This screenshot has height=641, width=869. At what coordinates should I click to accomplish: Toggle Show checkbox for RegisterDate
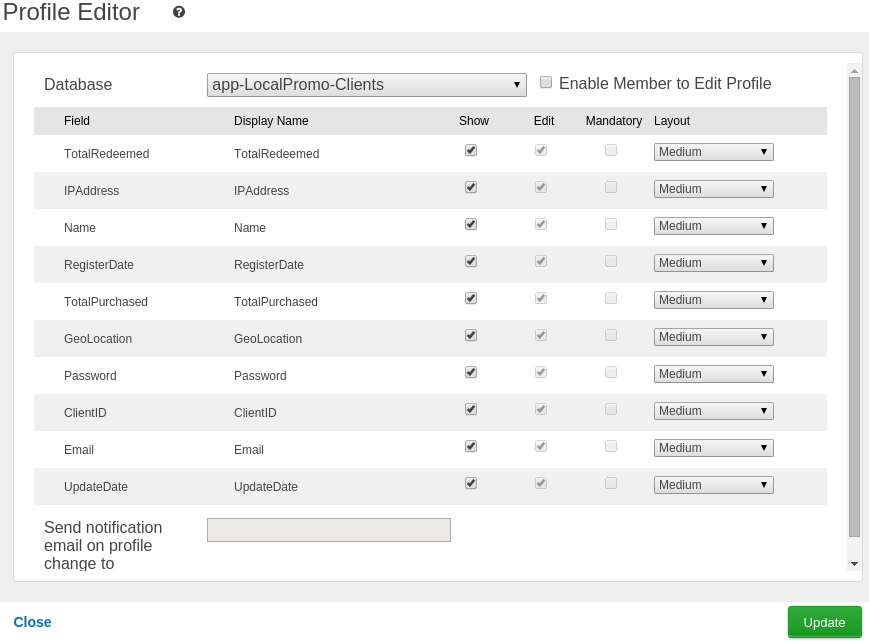(471, 261)
